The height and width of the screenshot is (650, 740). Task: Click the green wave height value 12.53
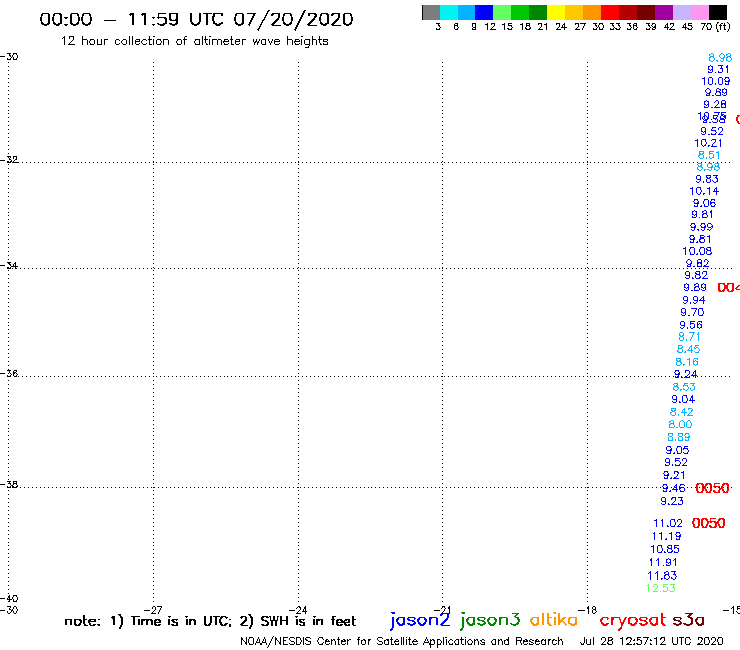coord(661,588)
